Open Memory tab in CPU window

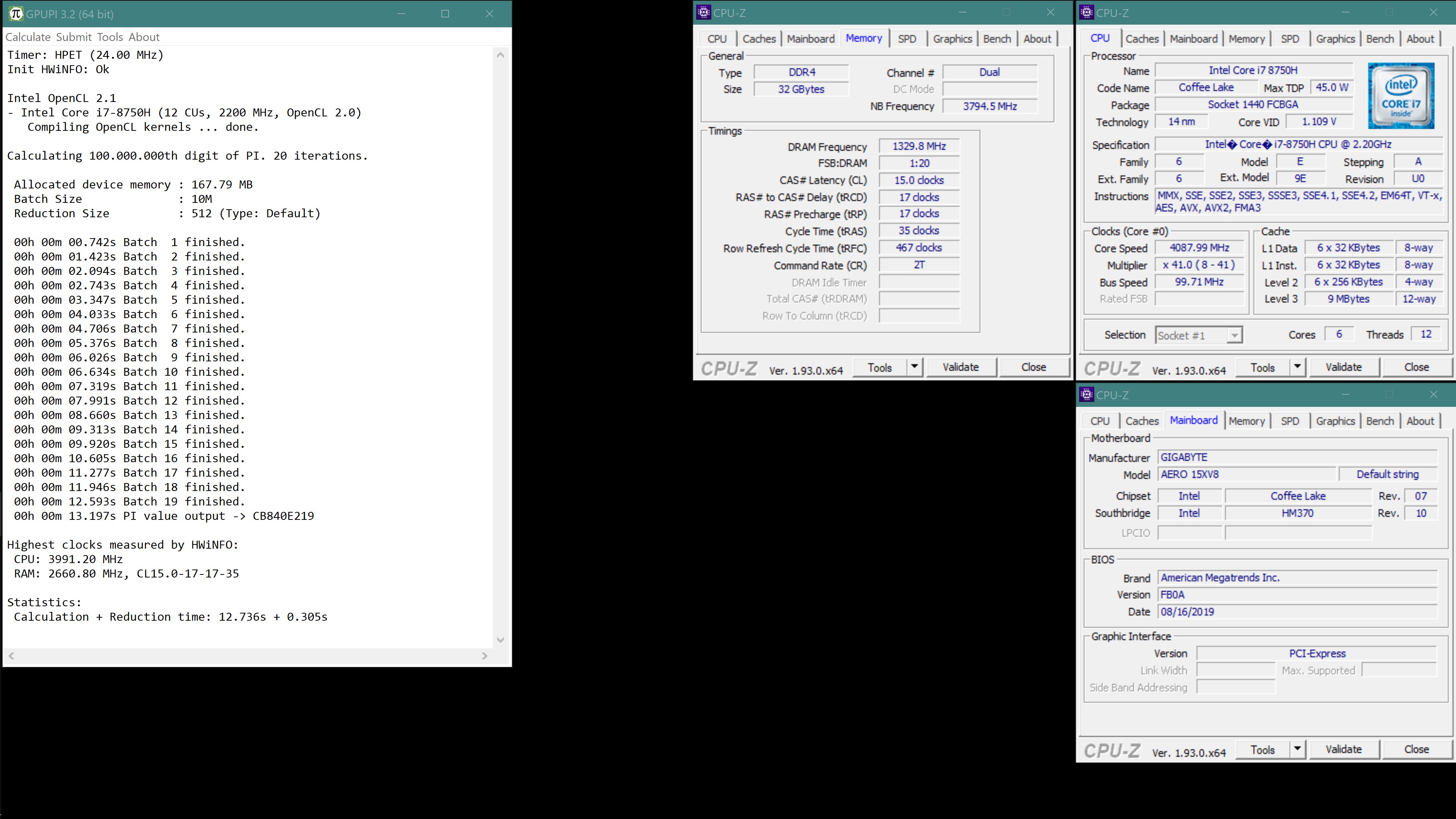[1246, 38]
